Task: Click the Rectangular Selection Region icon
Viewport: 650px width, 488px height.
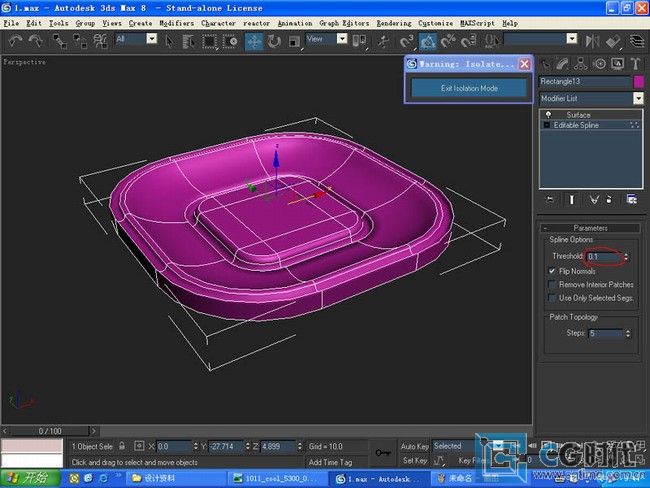Action: point(209,41)
